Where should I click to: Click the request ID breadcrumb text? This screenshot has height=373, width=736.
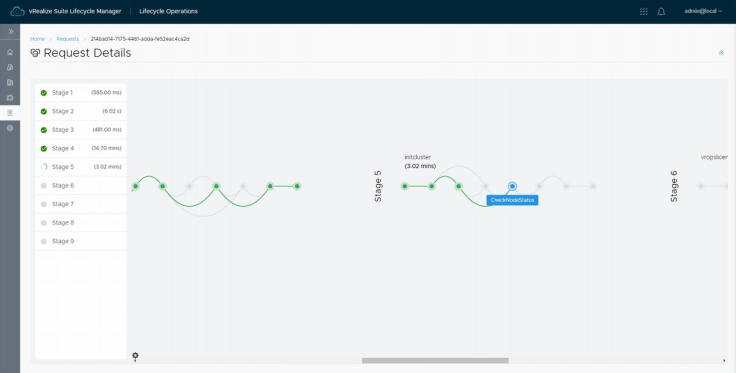pos(140,39)
